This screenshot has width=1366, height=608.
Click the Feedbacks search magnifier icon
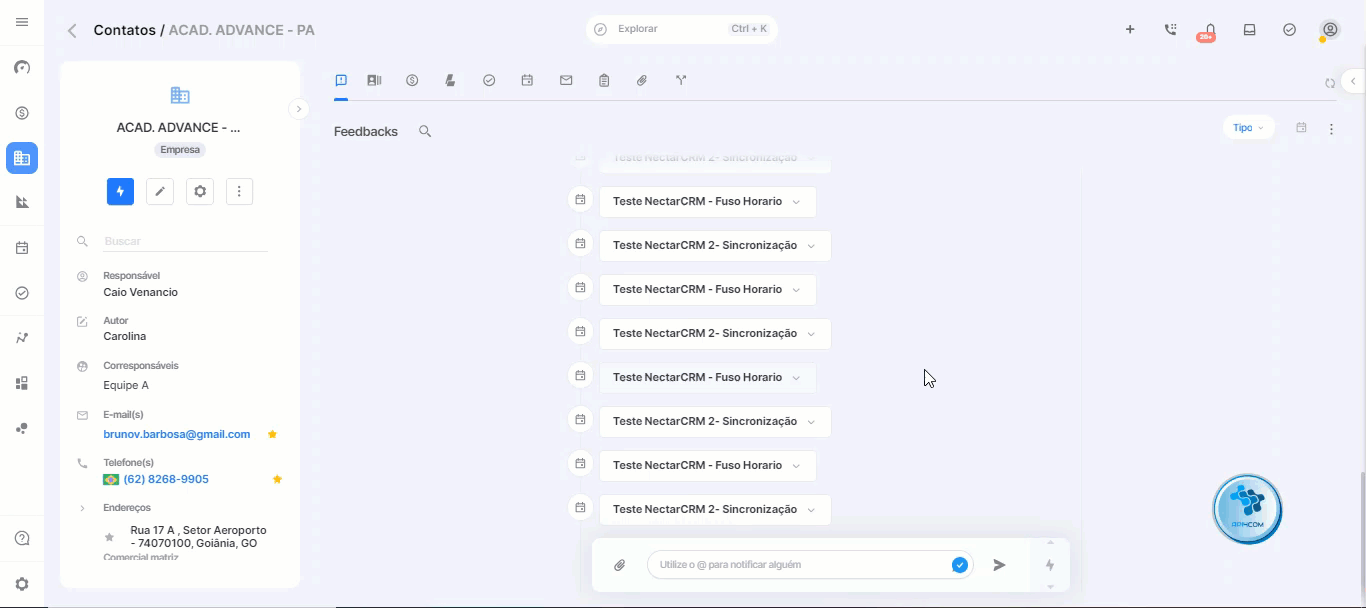(x=425, y=131)
